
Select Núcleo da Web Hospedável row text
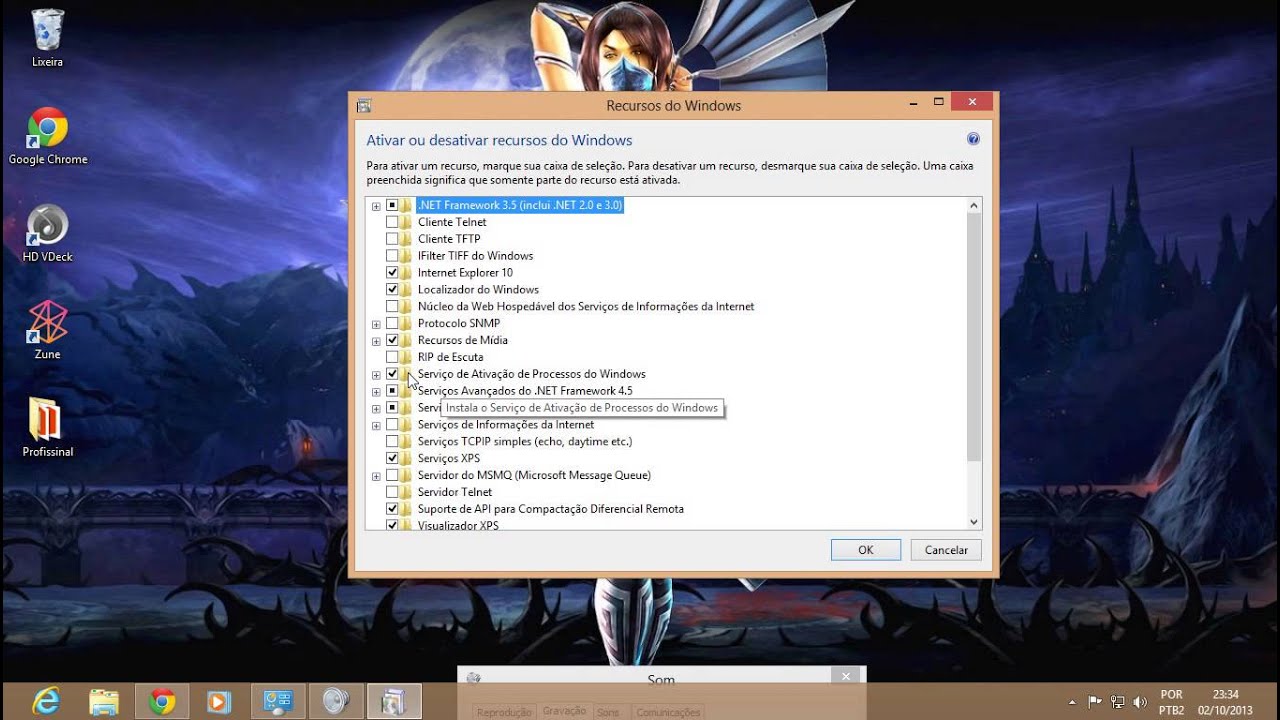[586, 306]
